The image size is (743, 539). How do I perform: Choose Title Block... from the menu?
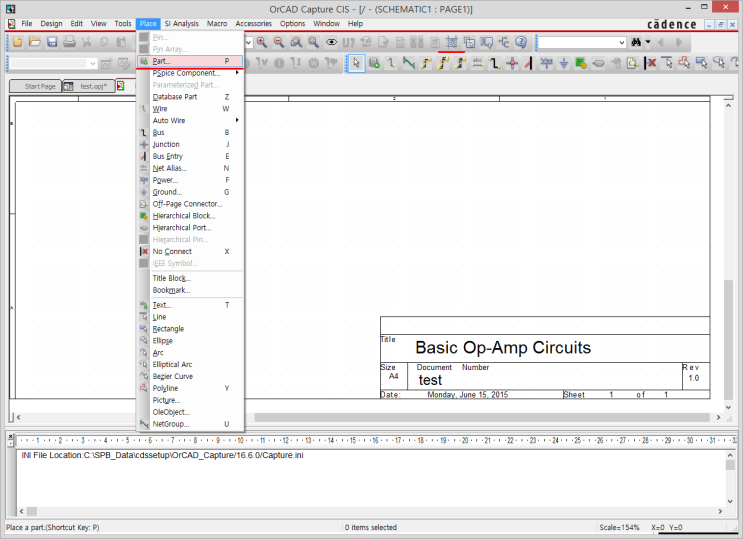coord(190,278)
